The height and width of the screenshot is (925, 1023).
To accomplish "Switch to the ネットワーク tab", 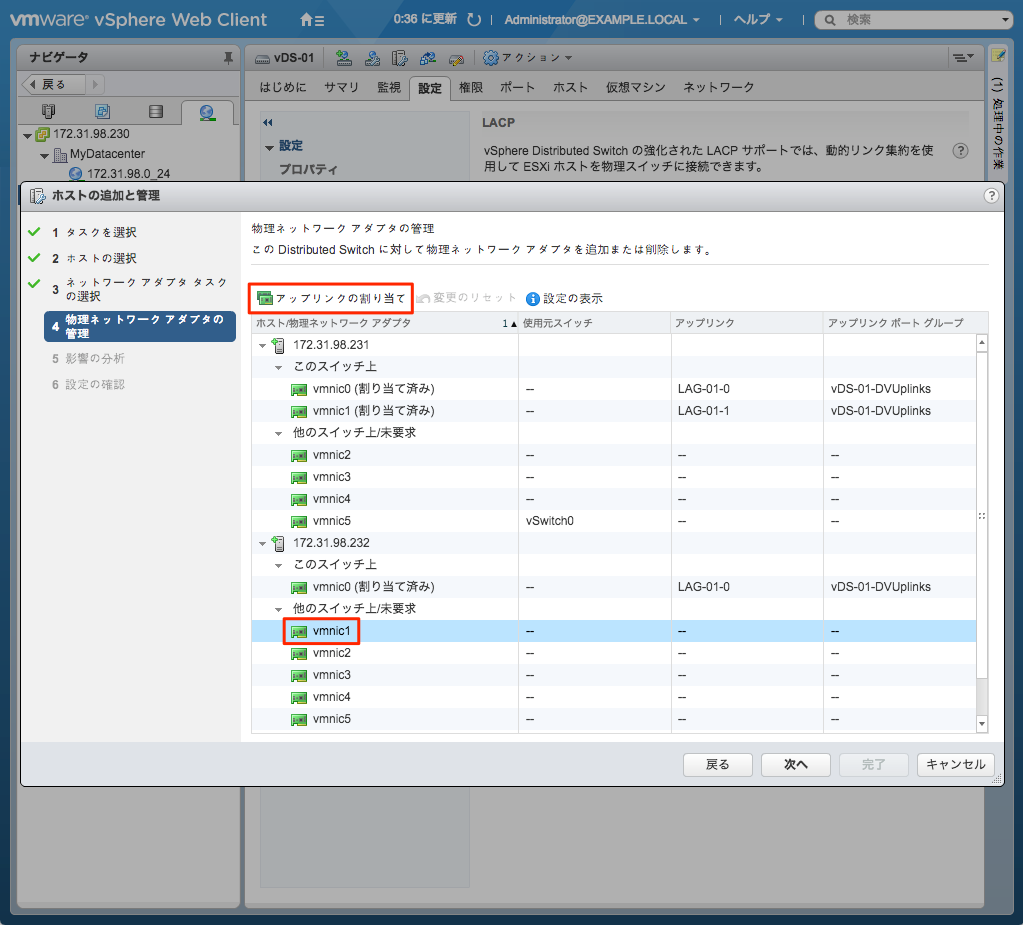I will [718, 87].
